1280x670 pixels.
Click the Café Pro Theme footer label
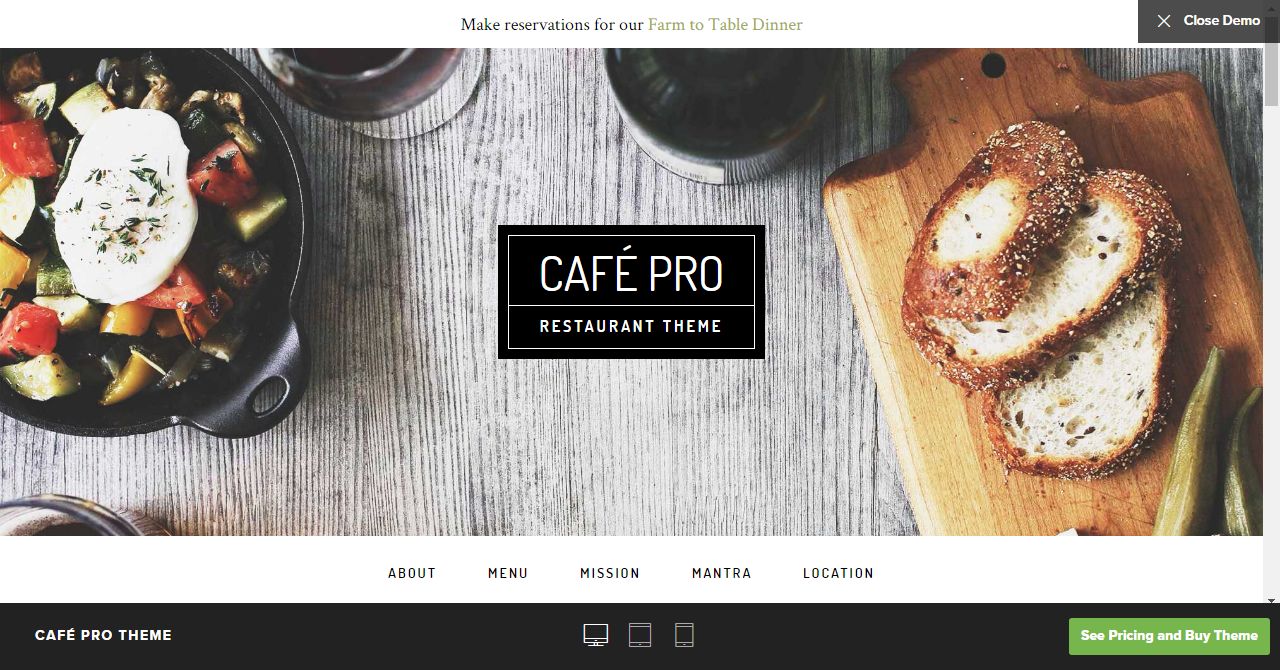point(103,635)
